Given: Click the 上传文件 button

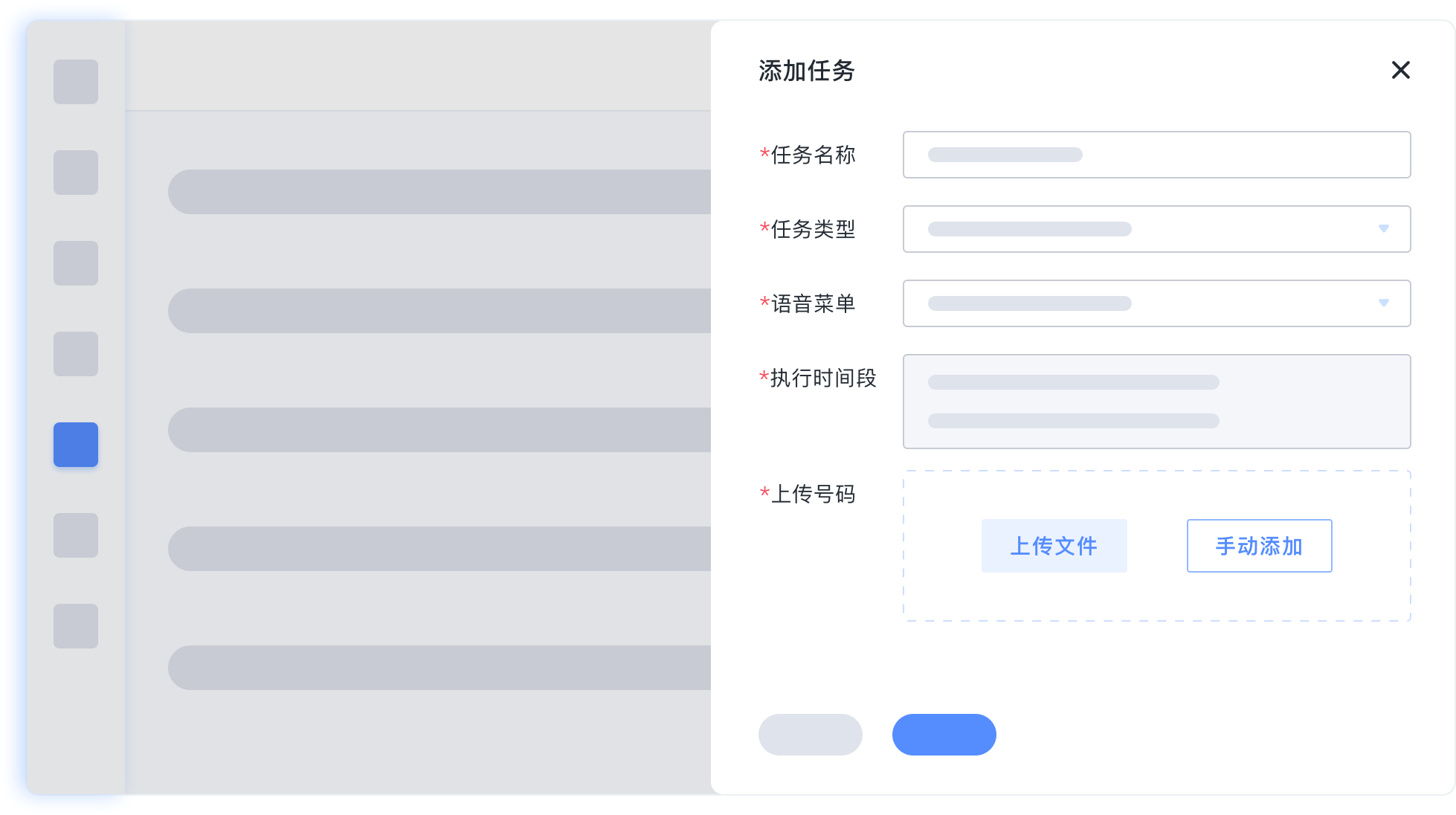Looking at the screenshot, I should pyautogui.click(x=1054, y=546).
